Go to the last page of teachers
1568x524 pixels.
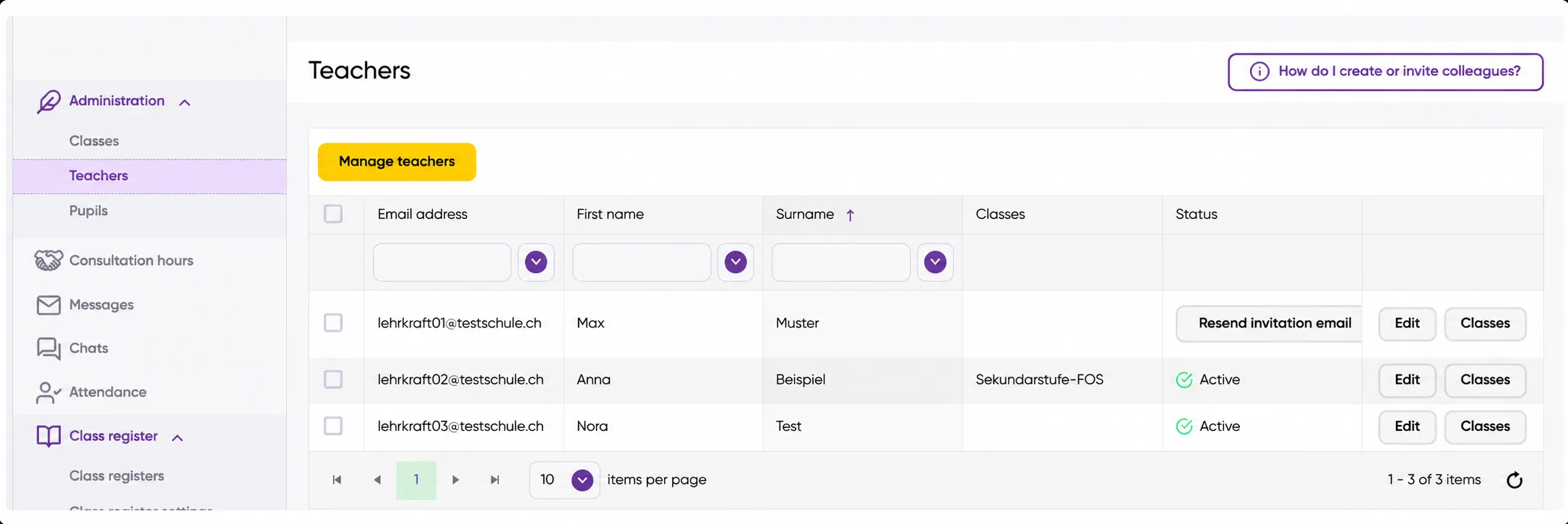[x=495, y=480]
